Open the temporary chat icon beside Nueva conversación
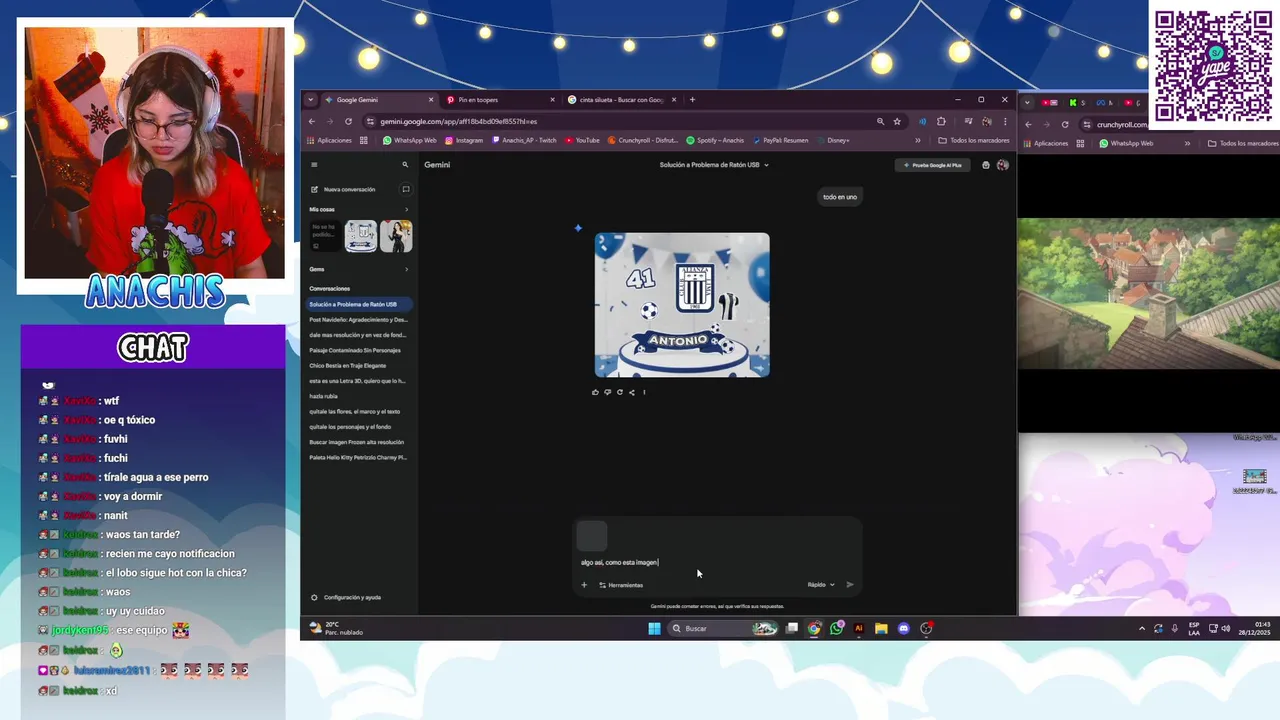 point(405,189)
